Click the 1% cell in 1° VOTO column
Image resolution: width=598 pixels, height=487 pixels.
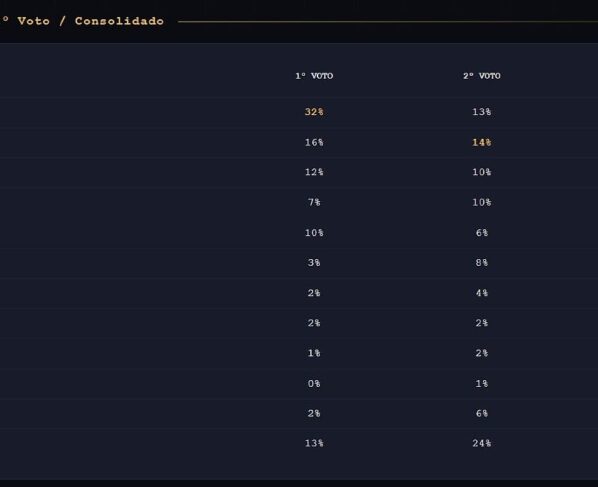pos(314,353)
